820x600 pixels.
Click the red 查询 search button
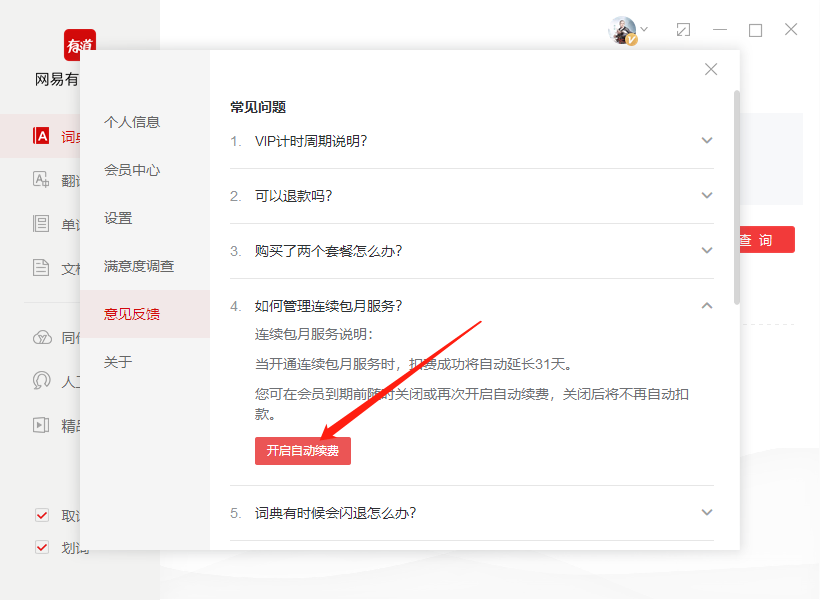pyautogui.click(x=766, y=240)
